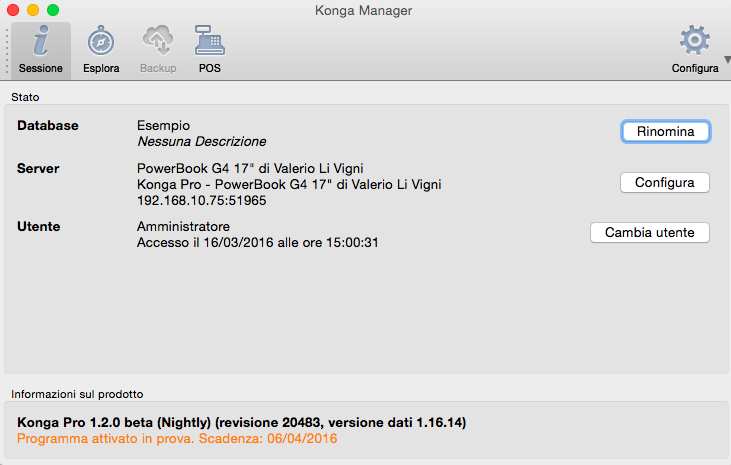
Task: Click the Rinomina database button
Action: [665, 132]
